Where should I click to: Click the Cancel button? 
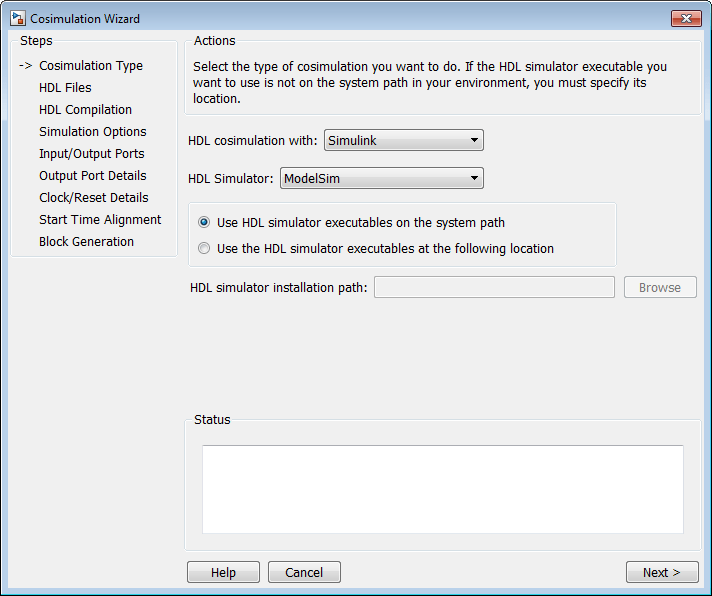[304, 573]
